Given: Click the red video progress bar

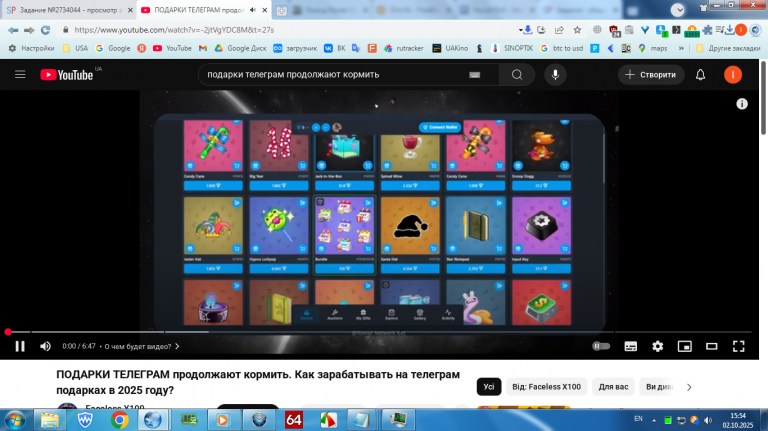Looking at the screenshot, I should [379, 332].
